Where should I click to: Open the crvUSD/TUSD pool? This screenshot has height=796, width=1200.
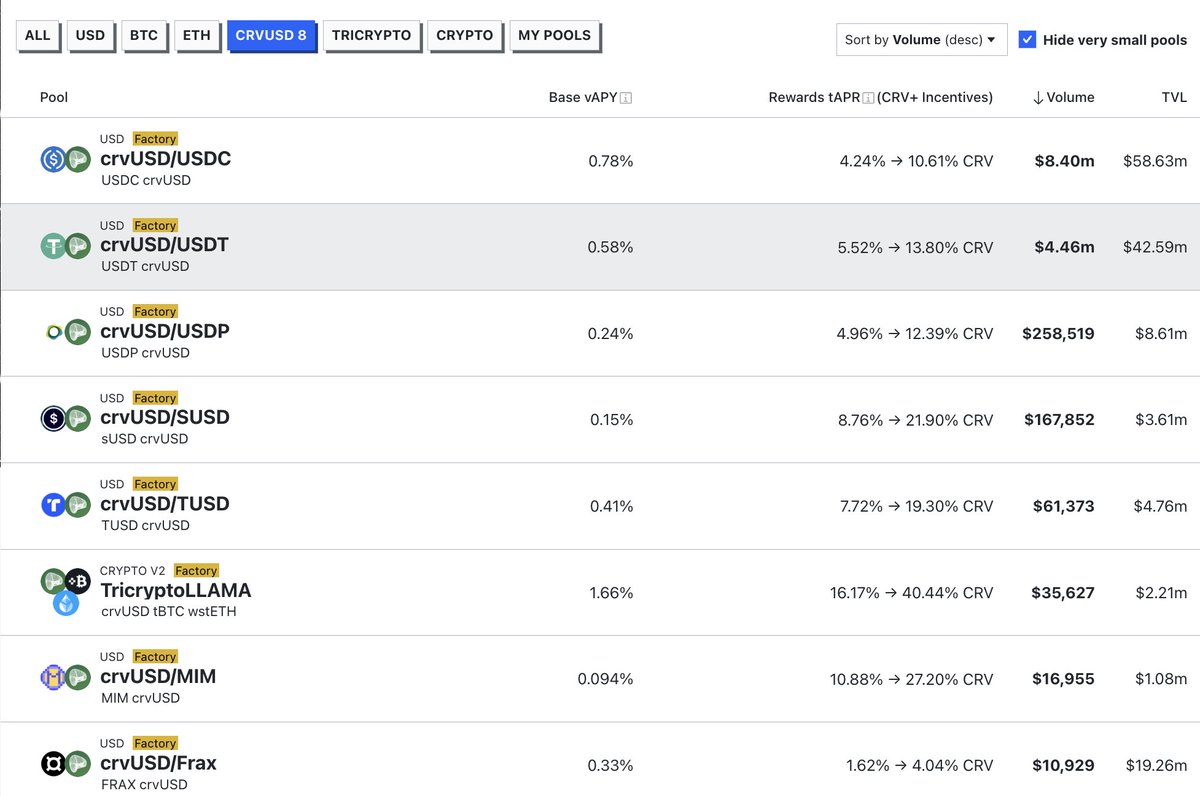165,504
